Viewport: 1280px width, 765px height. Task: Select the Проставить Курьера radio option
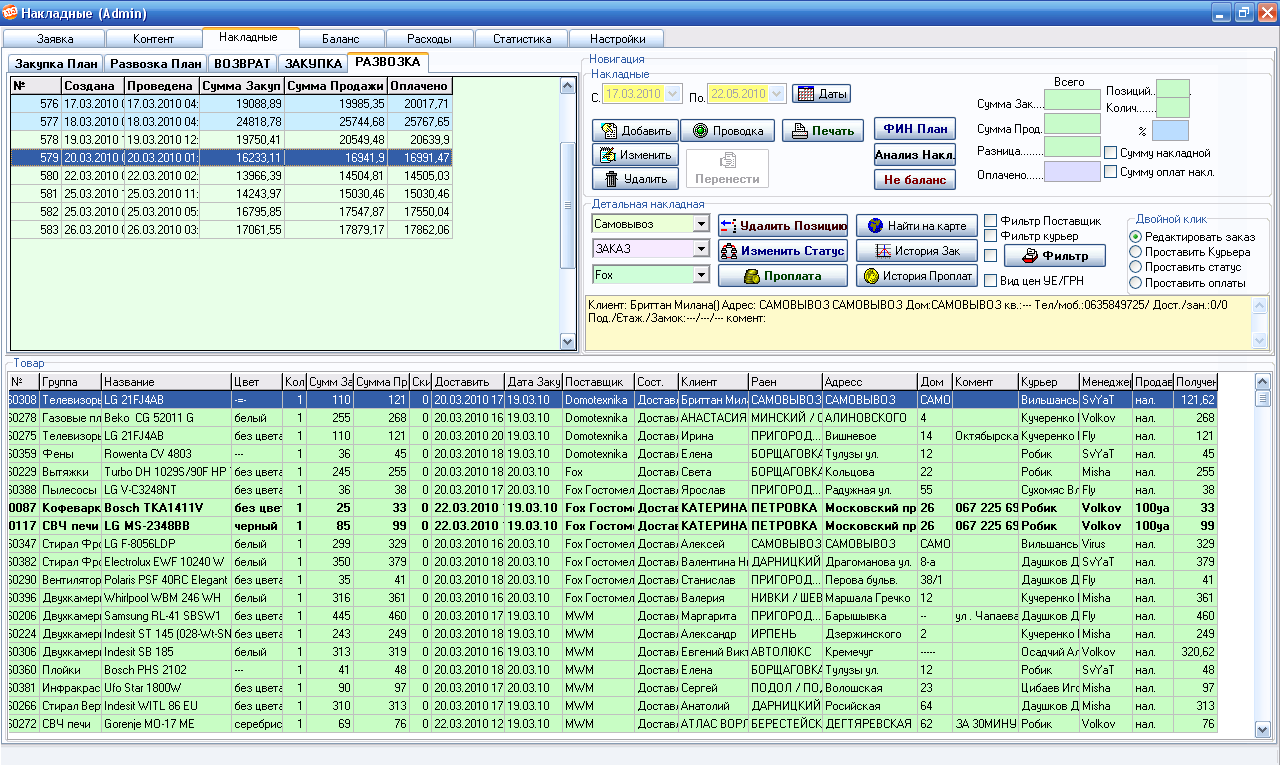(x=1135, y=252)
